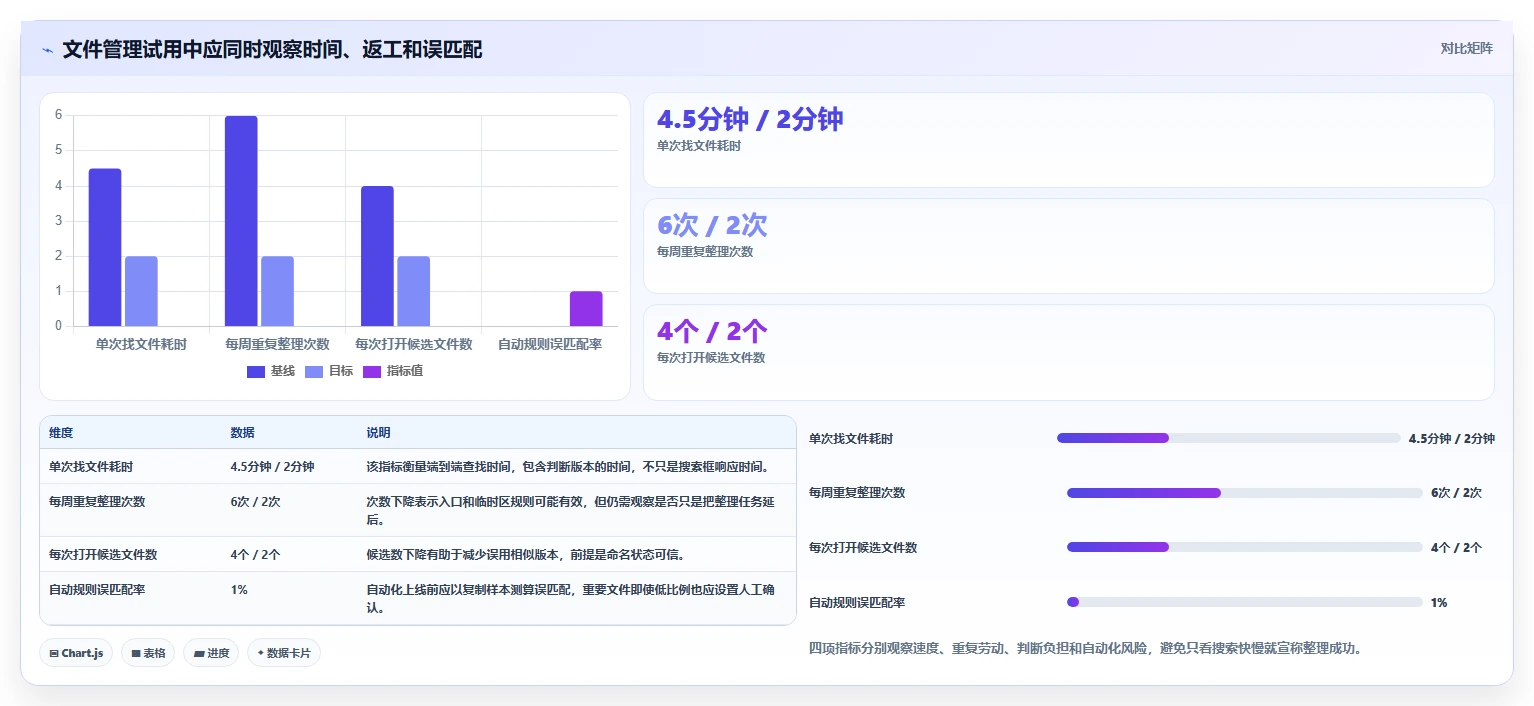1534x706 pixels.
Task: Click chart axis label 自动规则误匹配率
Action: pos(550,344)
